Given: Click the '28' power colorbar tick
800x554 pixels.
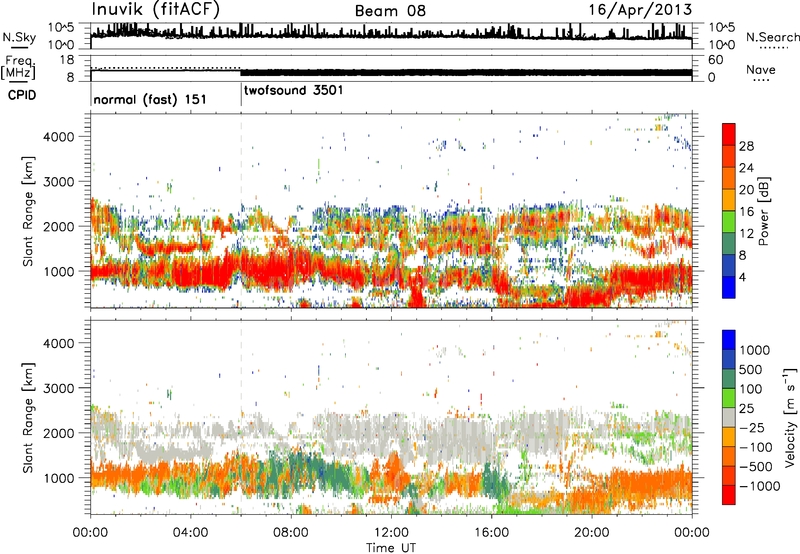Looking at the screenshot, I should 746,146.
